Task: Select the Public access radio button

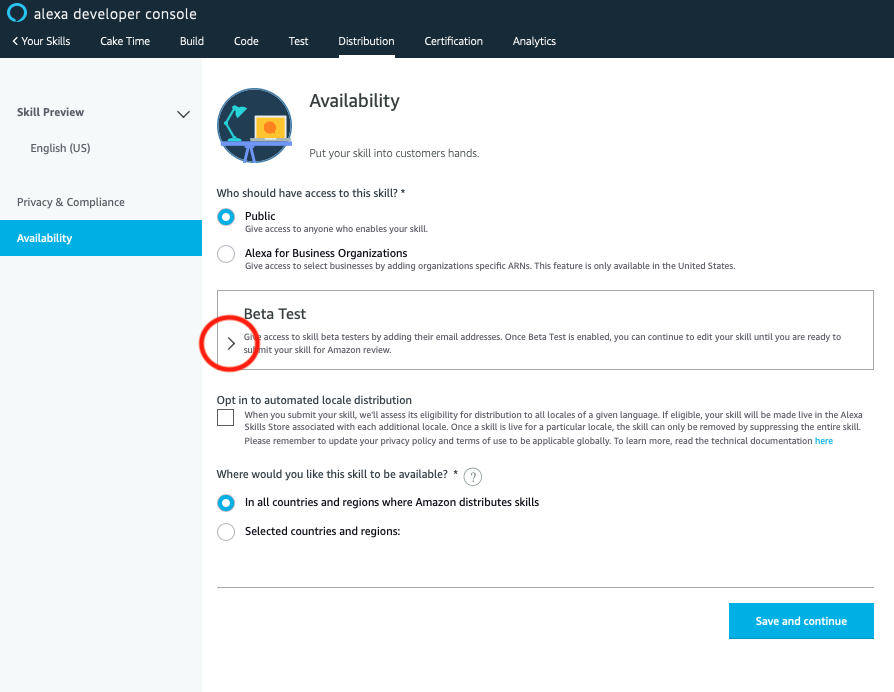Action: point(226,216)
